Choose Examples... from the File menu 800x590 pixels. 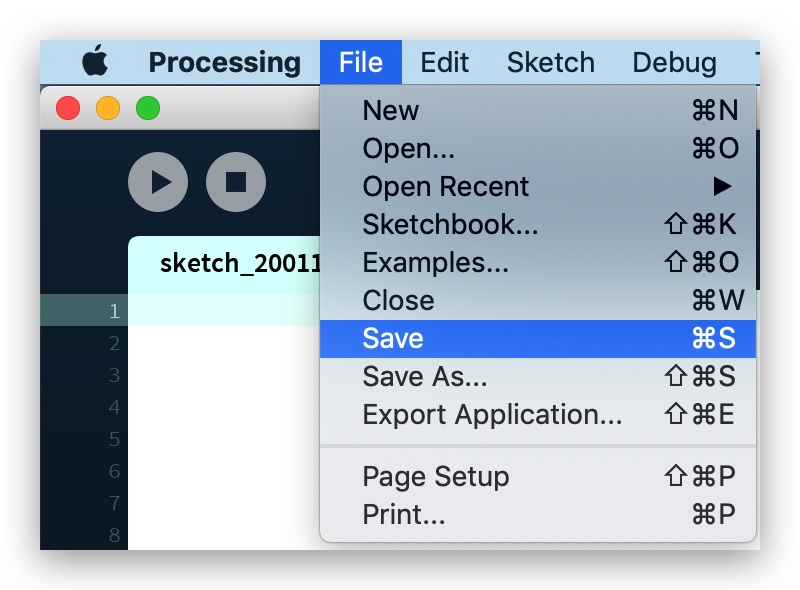coord(538,262)
